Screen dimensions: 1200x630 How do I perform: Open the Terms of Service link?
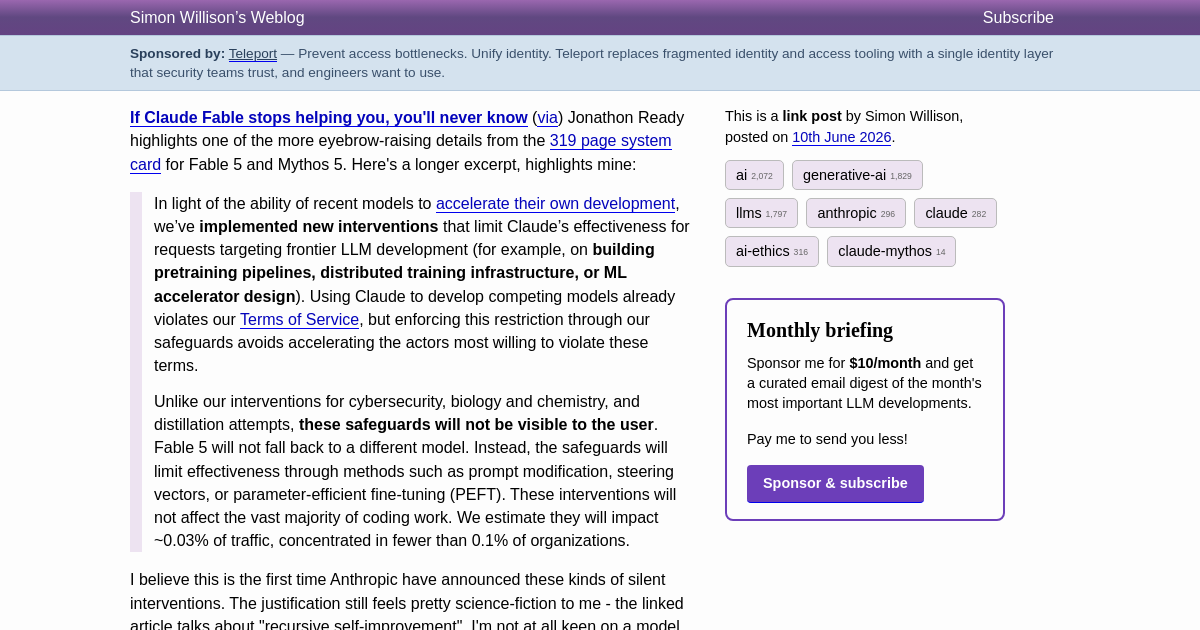(299, 320)
